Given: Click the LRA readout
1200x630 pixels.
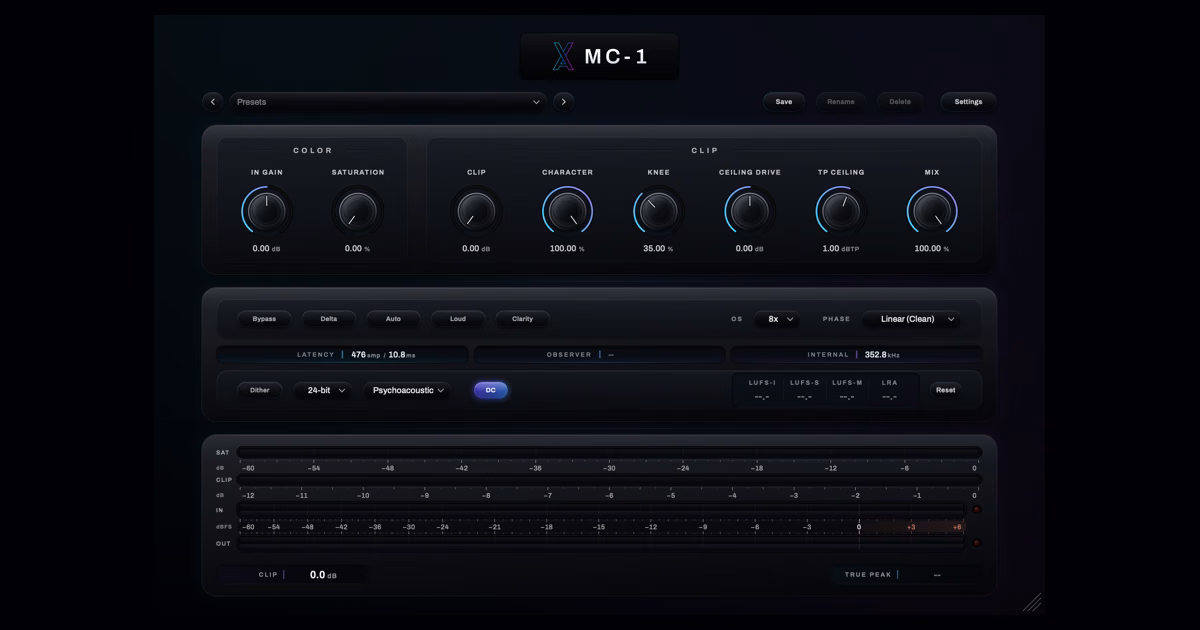Looking at the screenshot, I should tap(889, 390).
